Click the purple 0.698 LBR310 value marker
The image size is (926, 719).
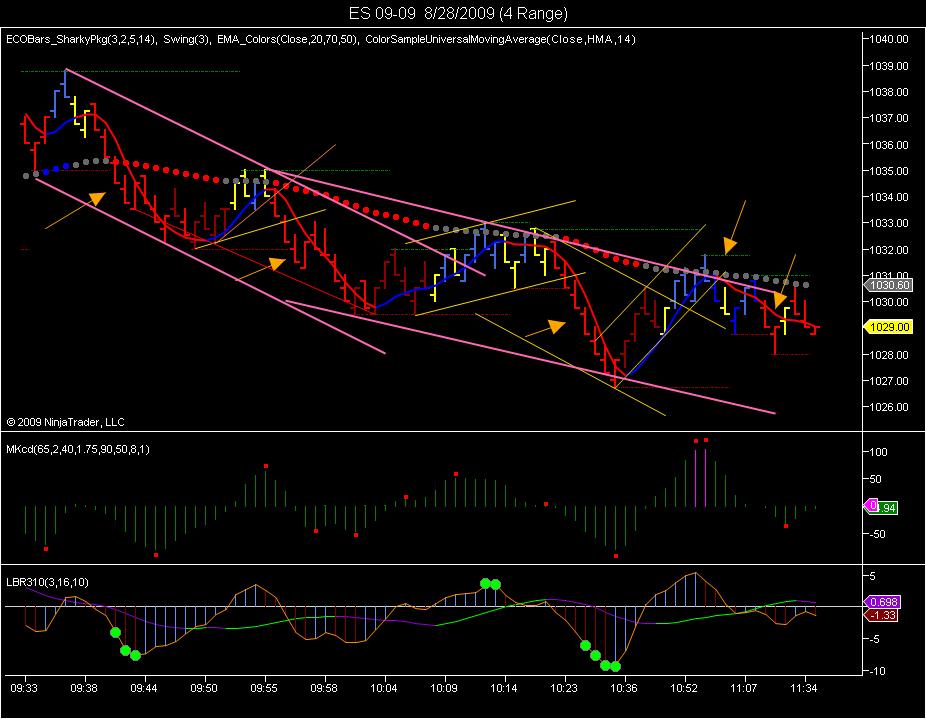(x=883, y=602)
